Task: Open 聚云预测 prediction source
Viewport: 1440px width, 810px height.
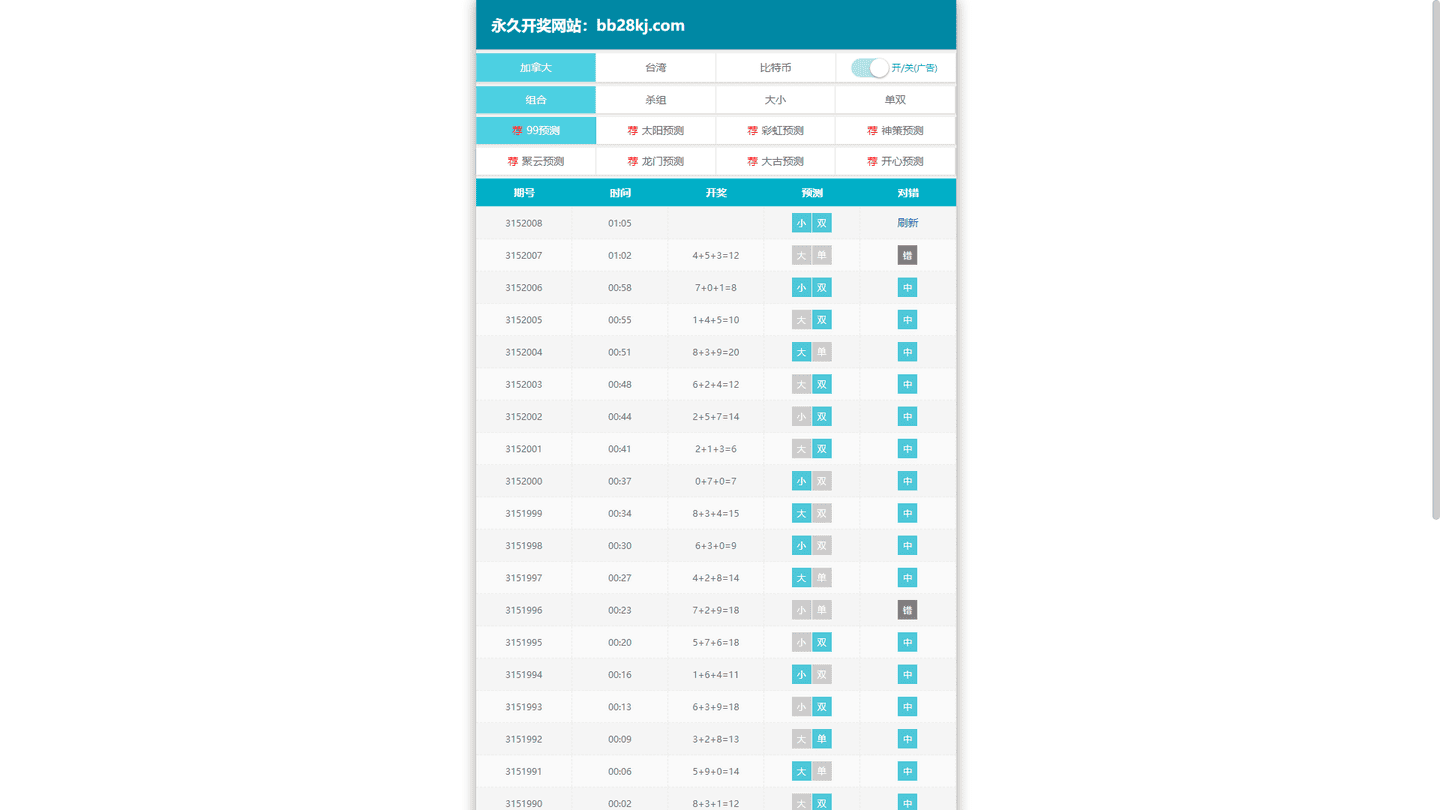Action: pos(536,161)
